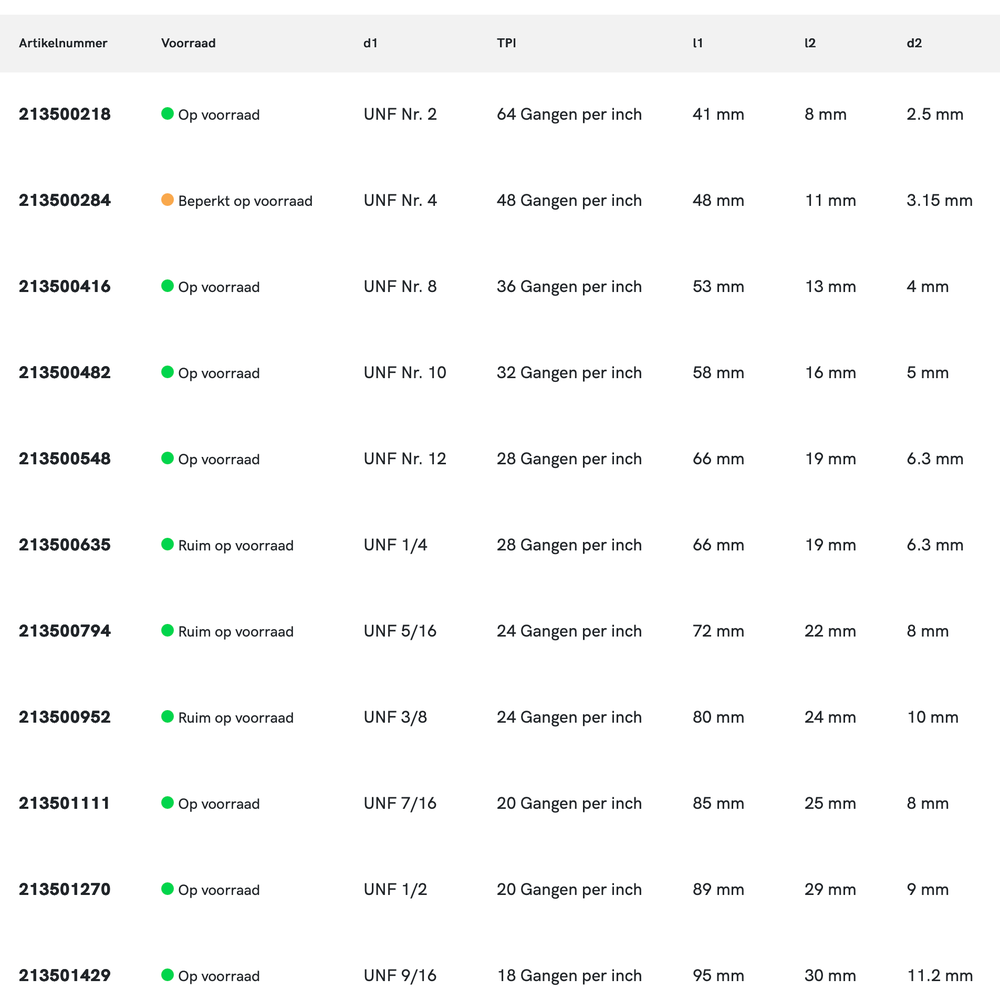Open article number 213500218
The height and width of the screenshot is (1000, 1000).
click(x=65, y=114)
